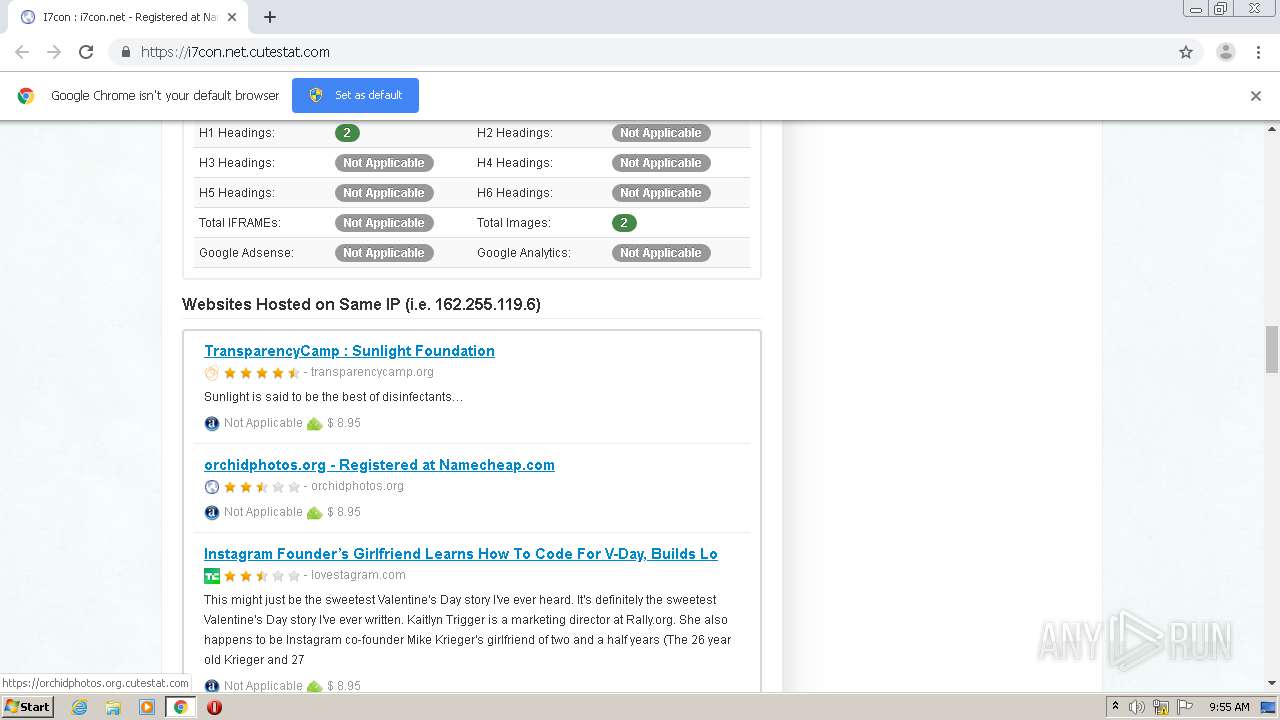Open a new tab with plus button
Screen dimensions: 1280x720
coord(270,17)
